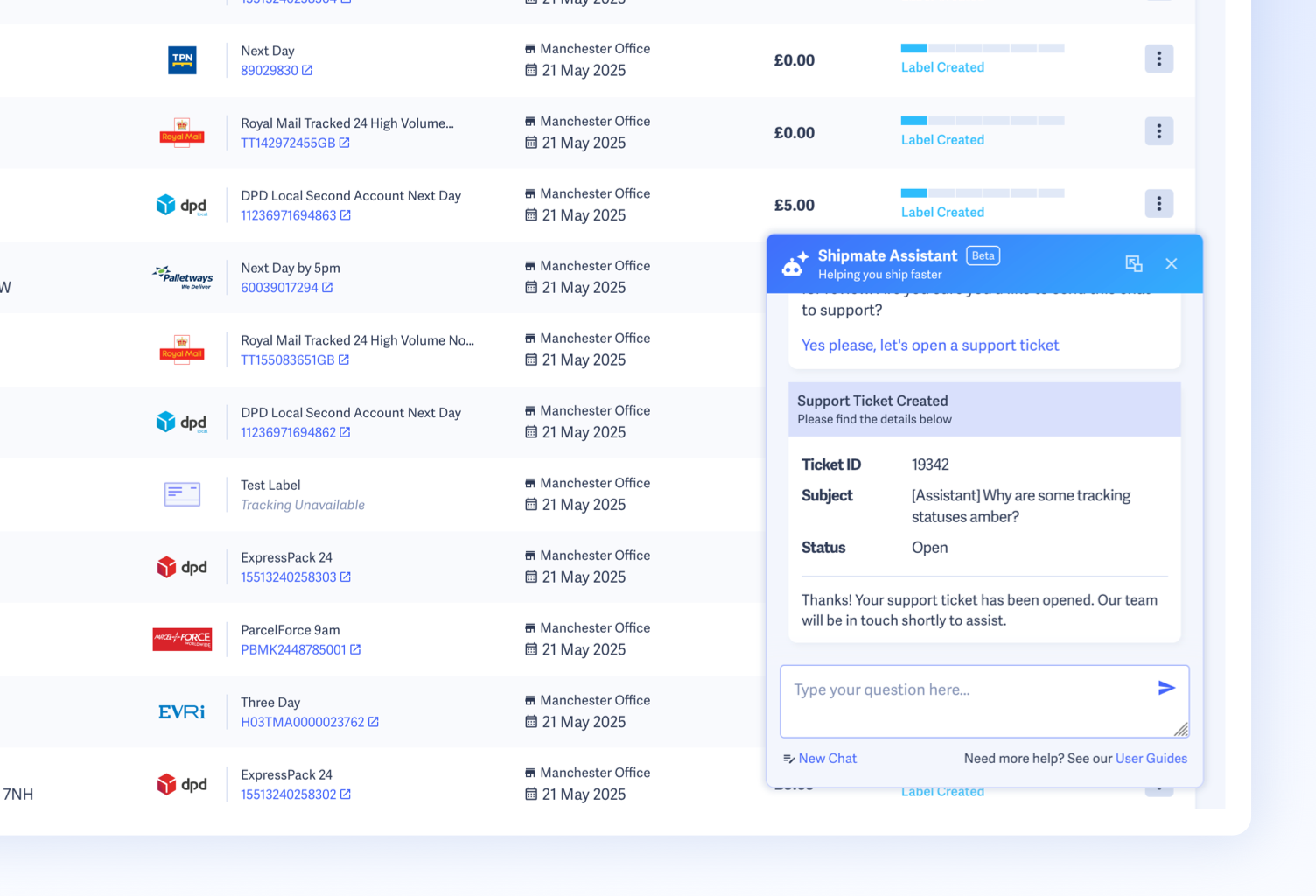Click the TPN carrier logo

click(x=182, y=60)
